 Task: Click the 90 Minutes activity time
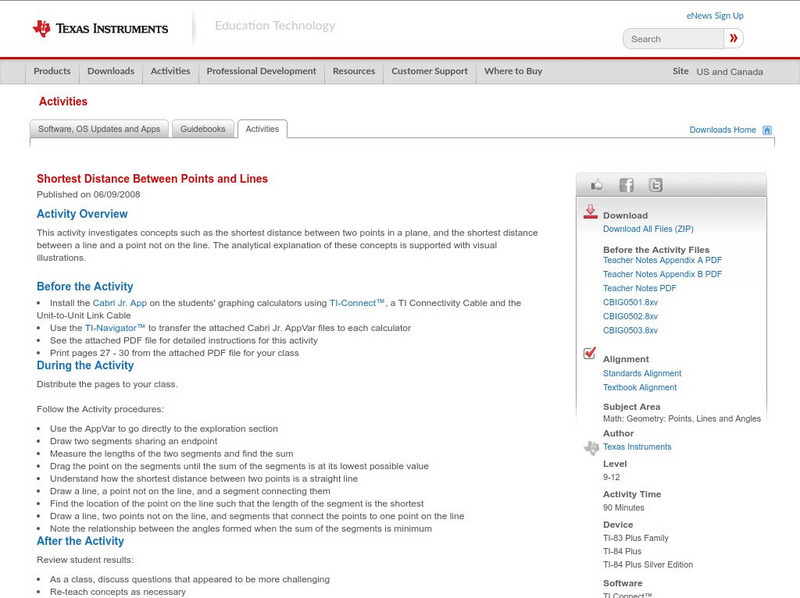point(623,508)
